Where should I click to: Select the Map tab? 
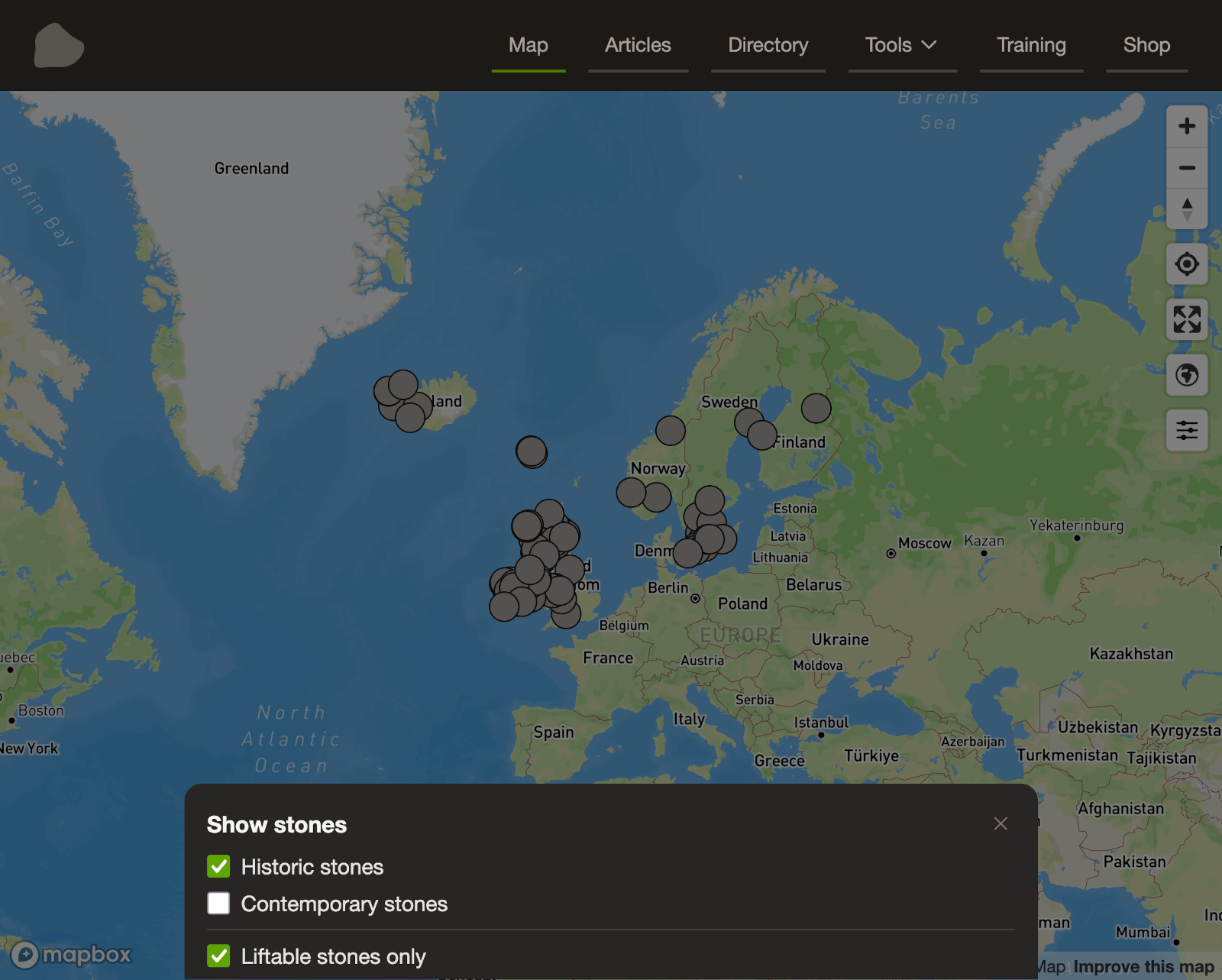pyautogui.click(x=529, y=45)
